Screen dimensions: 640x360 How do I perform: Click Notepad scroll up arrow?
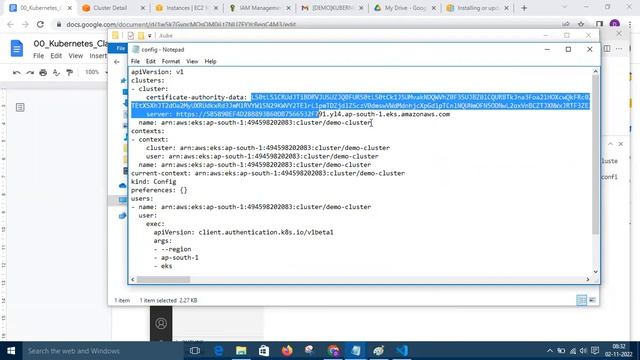pos(596,71)
